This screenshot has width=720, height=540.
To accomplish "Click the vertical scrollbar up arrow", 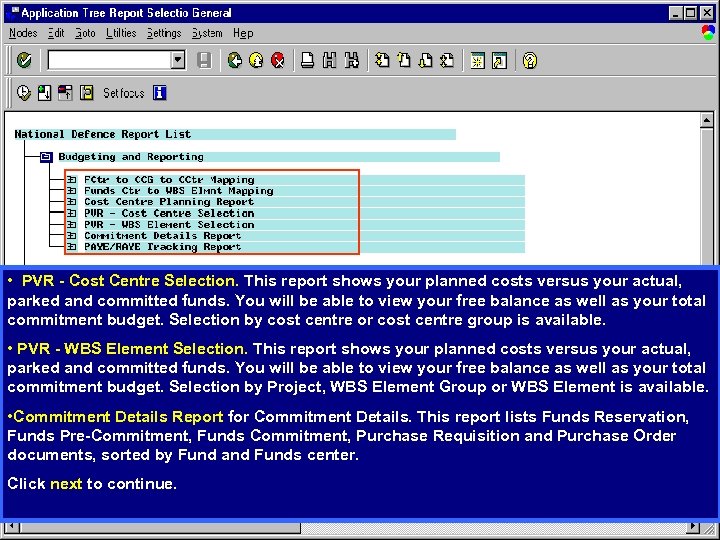I will (707, 120).
